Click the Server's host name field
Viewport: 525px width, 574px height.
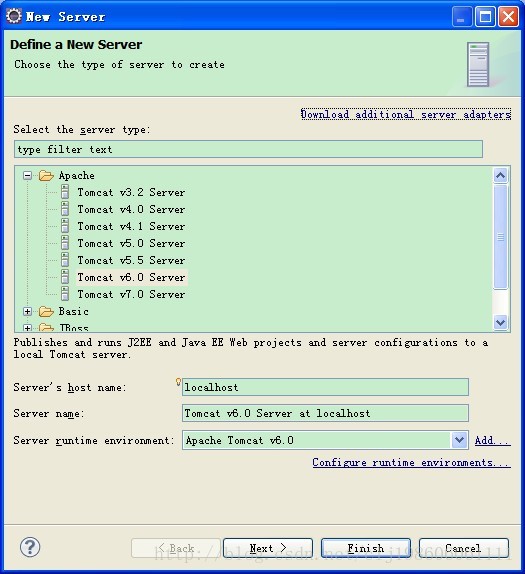[x=325, y=387]
